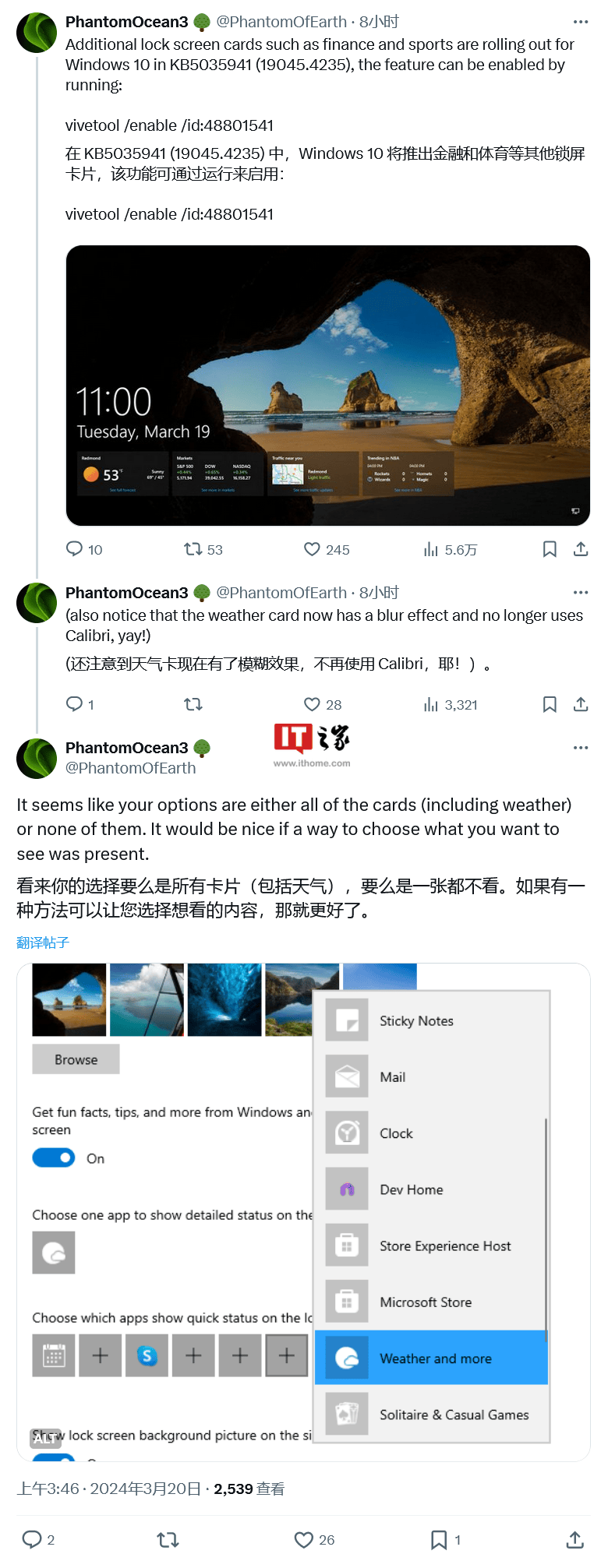Open more options menu on first tweet
The width and height of the screenshot is (608, 1568).
click(x=581, y=22)
